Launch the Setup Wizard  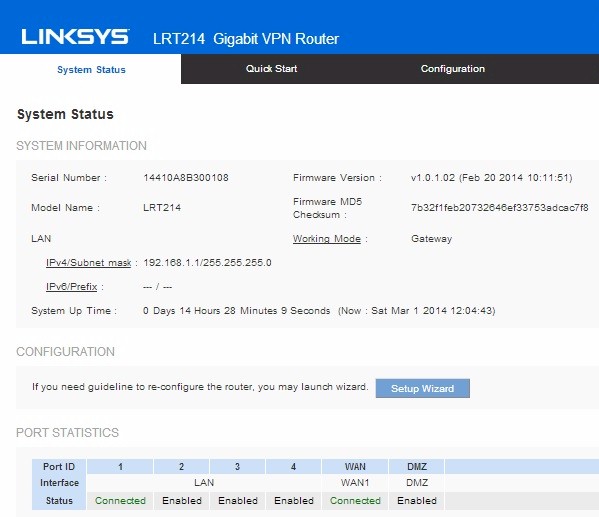(x=423, y=388)
